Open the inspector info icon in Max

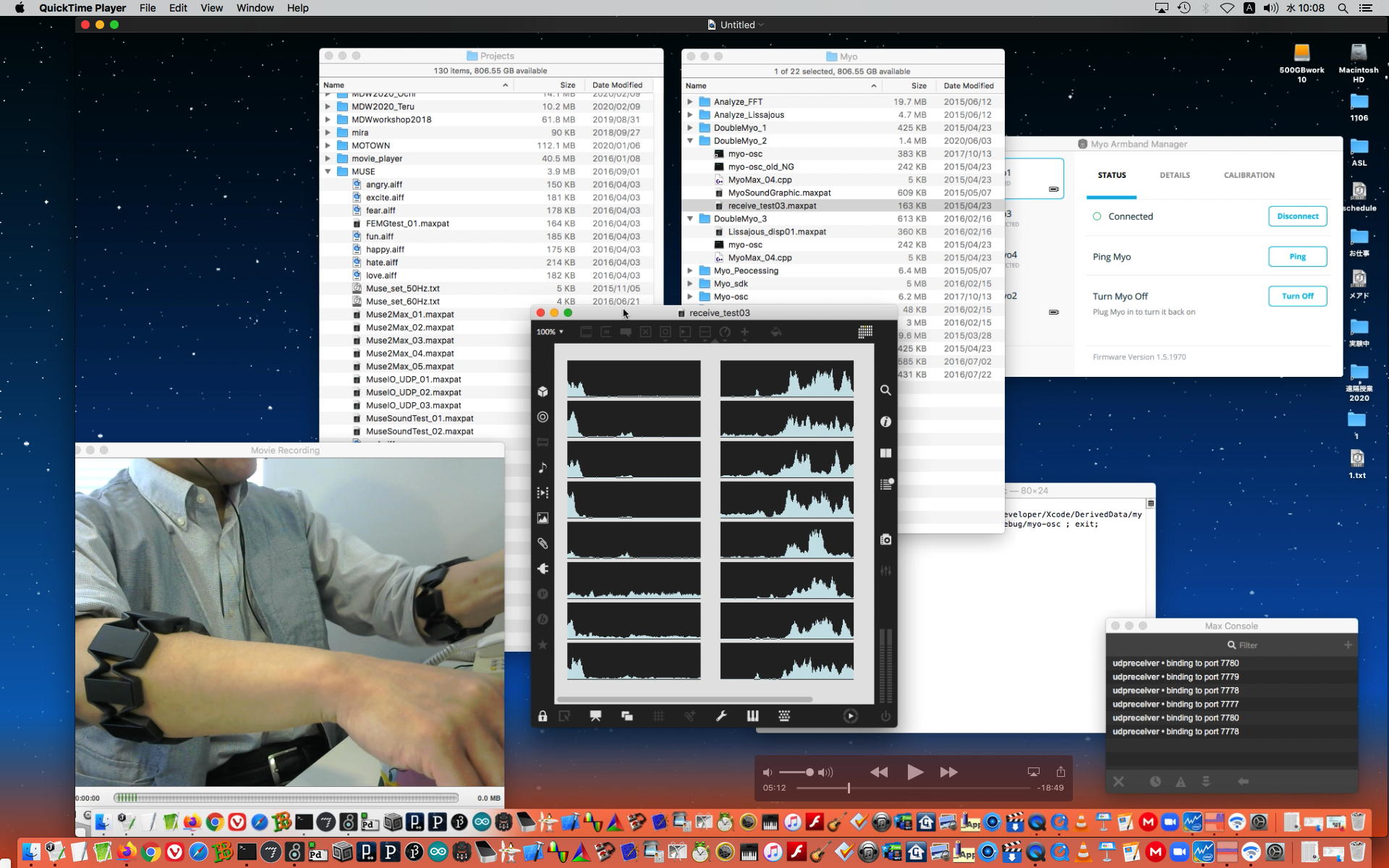click(x=885, y=422)
